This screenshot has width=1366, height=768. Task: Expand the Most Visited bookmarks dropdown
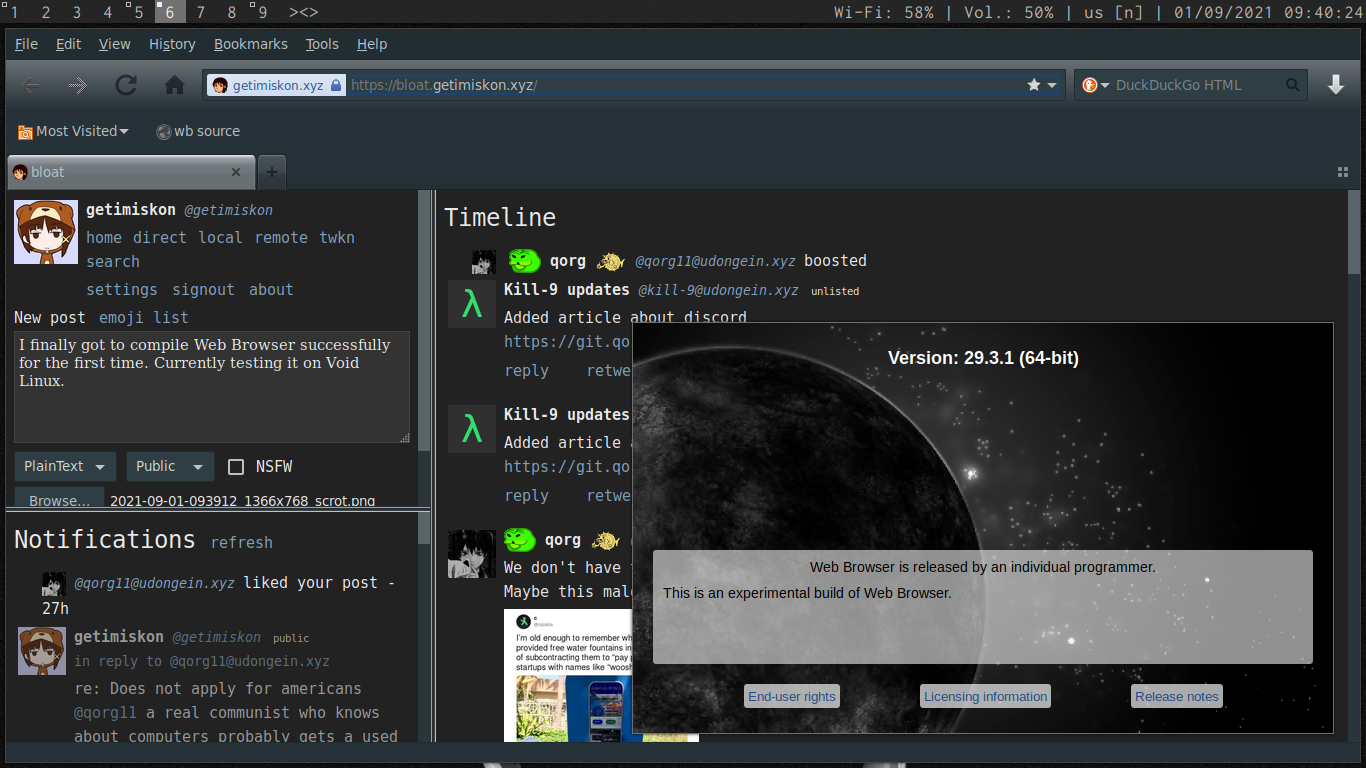(73, 131)
